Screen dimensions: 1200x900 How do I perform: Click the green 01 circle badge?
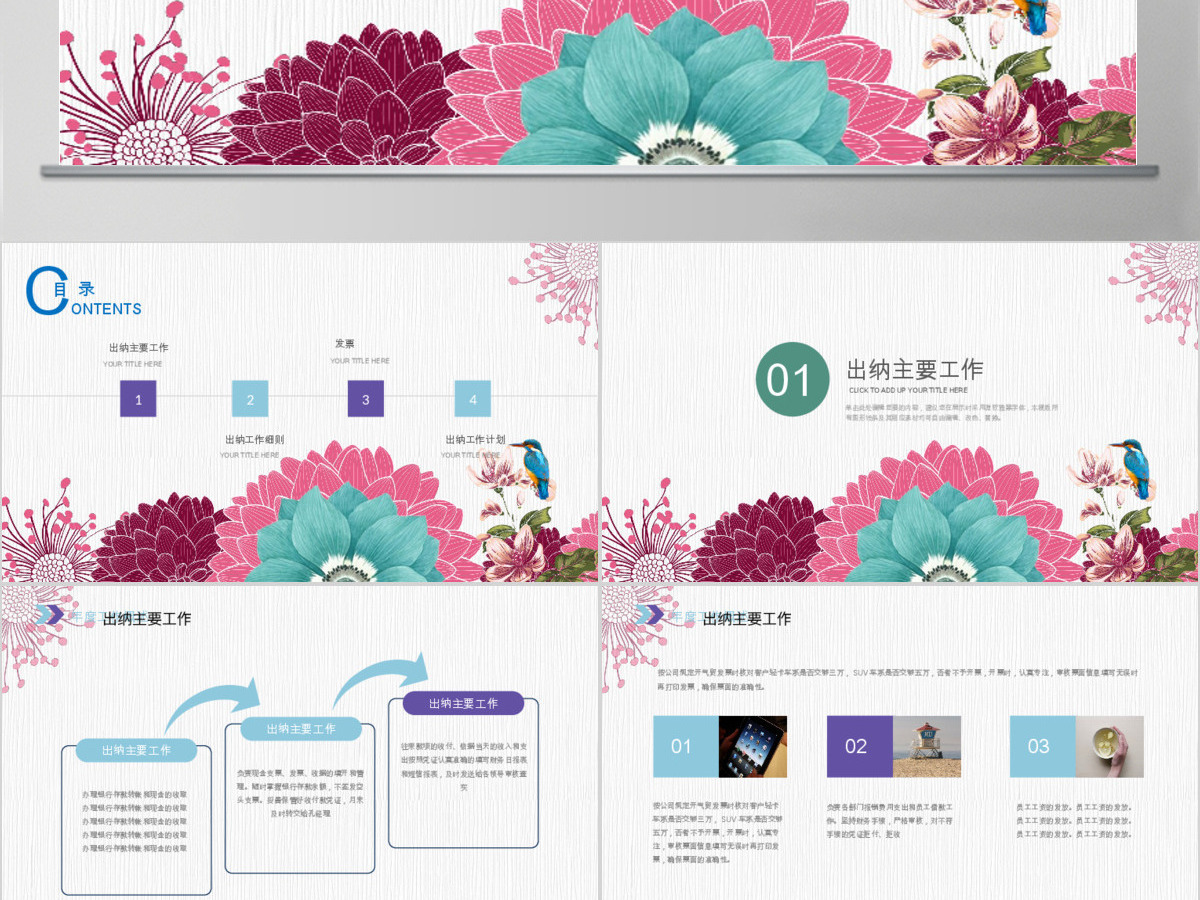(792, 379)
